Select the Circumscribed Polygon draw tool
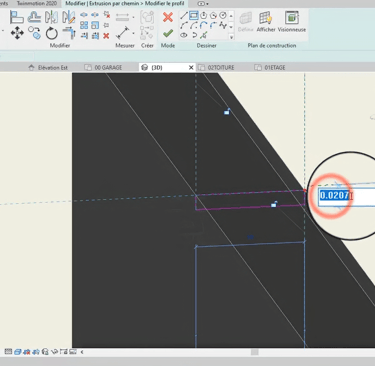Viewport: 375px width, 366px height. click(x=213, y=15)
